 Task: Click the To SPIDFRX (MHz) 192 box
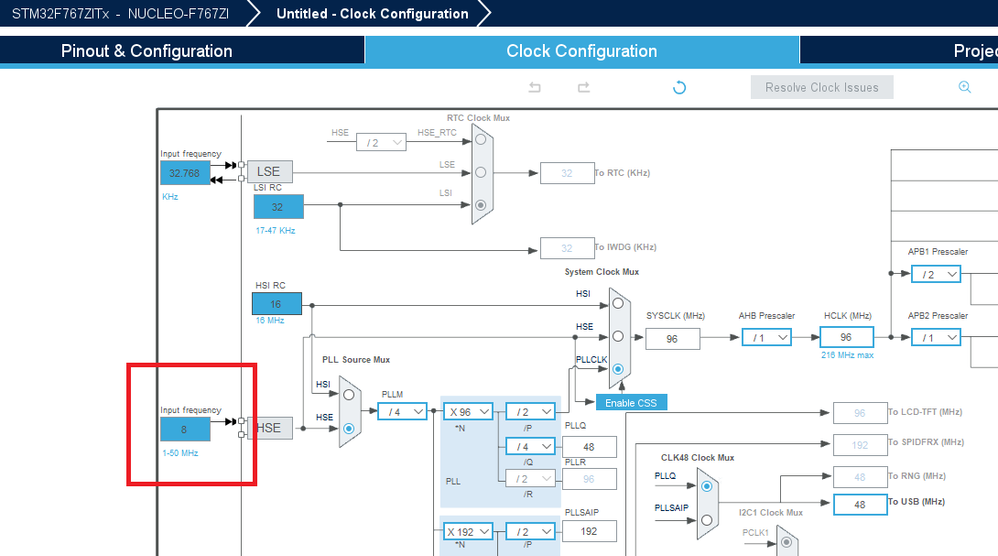860,445
